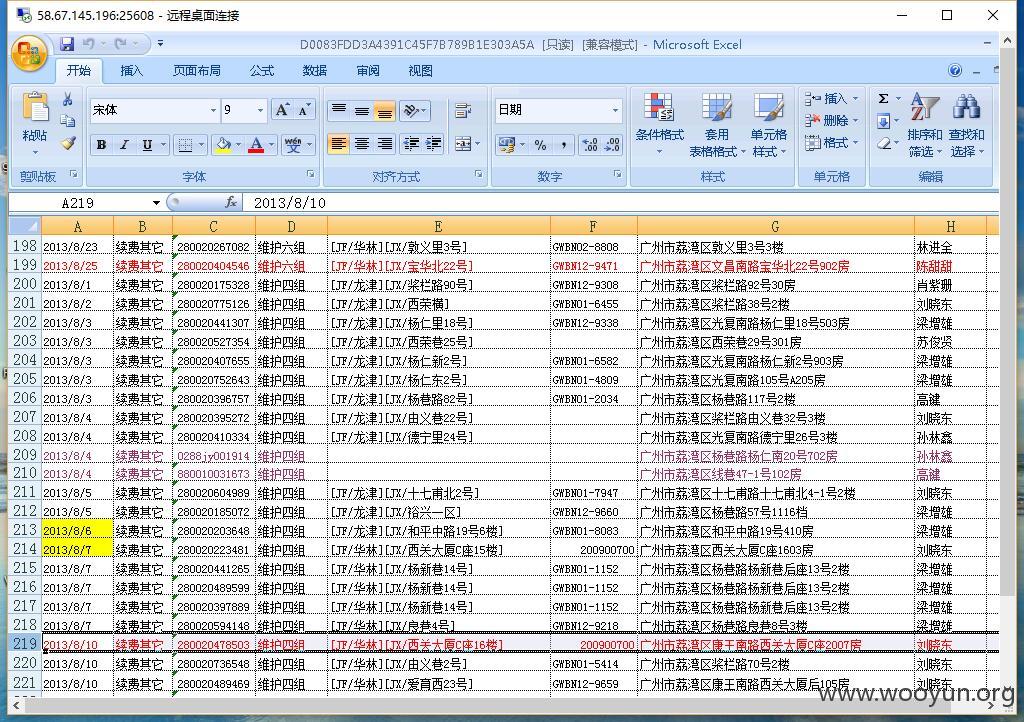Viewport: 1024px width, 722px height.
Task: Click the 插入 Insert cells button
Action: coord(831,99)
